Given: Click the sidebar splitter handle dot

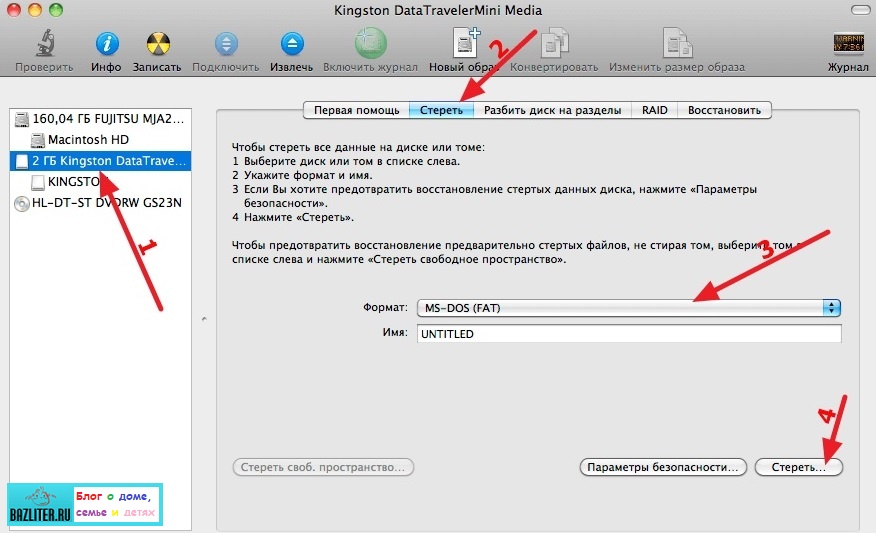Looking at the screenshot, I should (204, 319).
